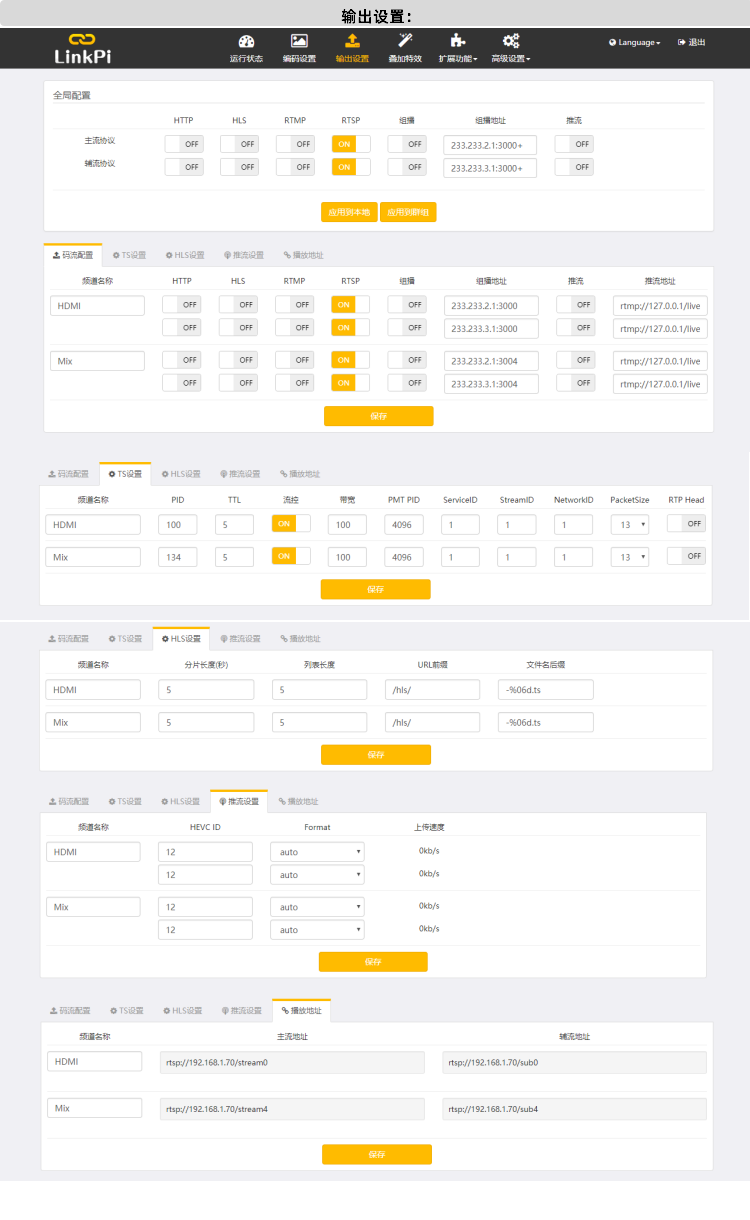Click the 应用到本地 button
This screenshot has height=1220, width=750.
tap(350, 212)
